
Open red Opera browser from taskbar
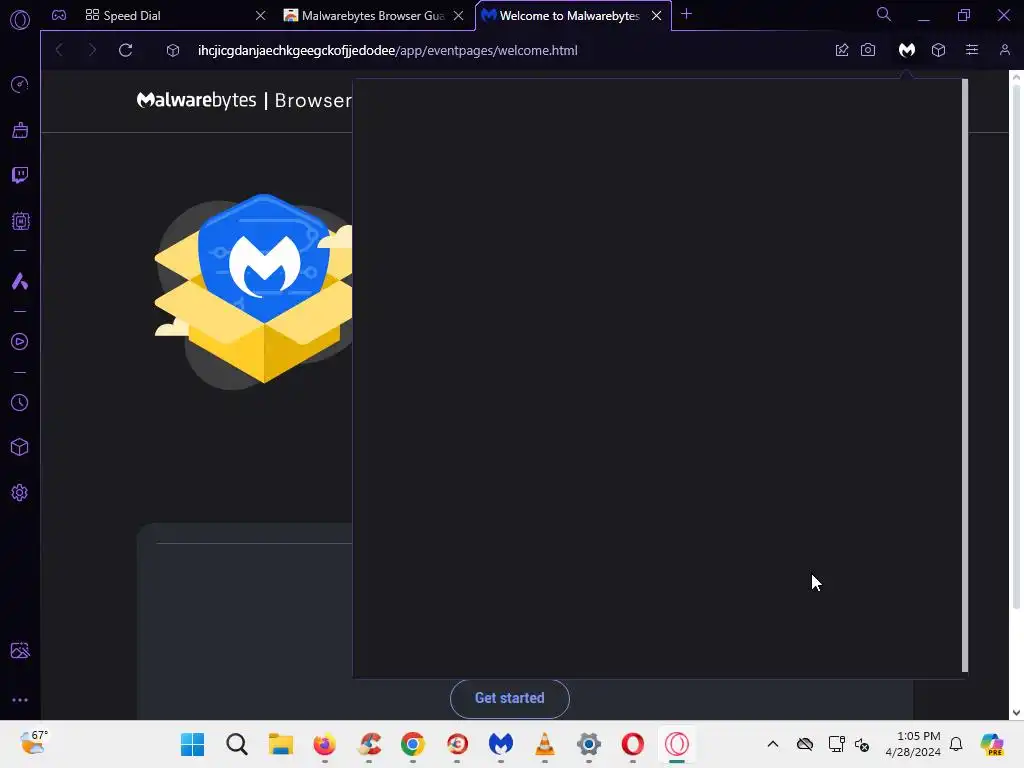(x=633, y=744)
